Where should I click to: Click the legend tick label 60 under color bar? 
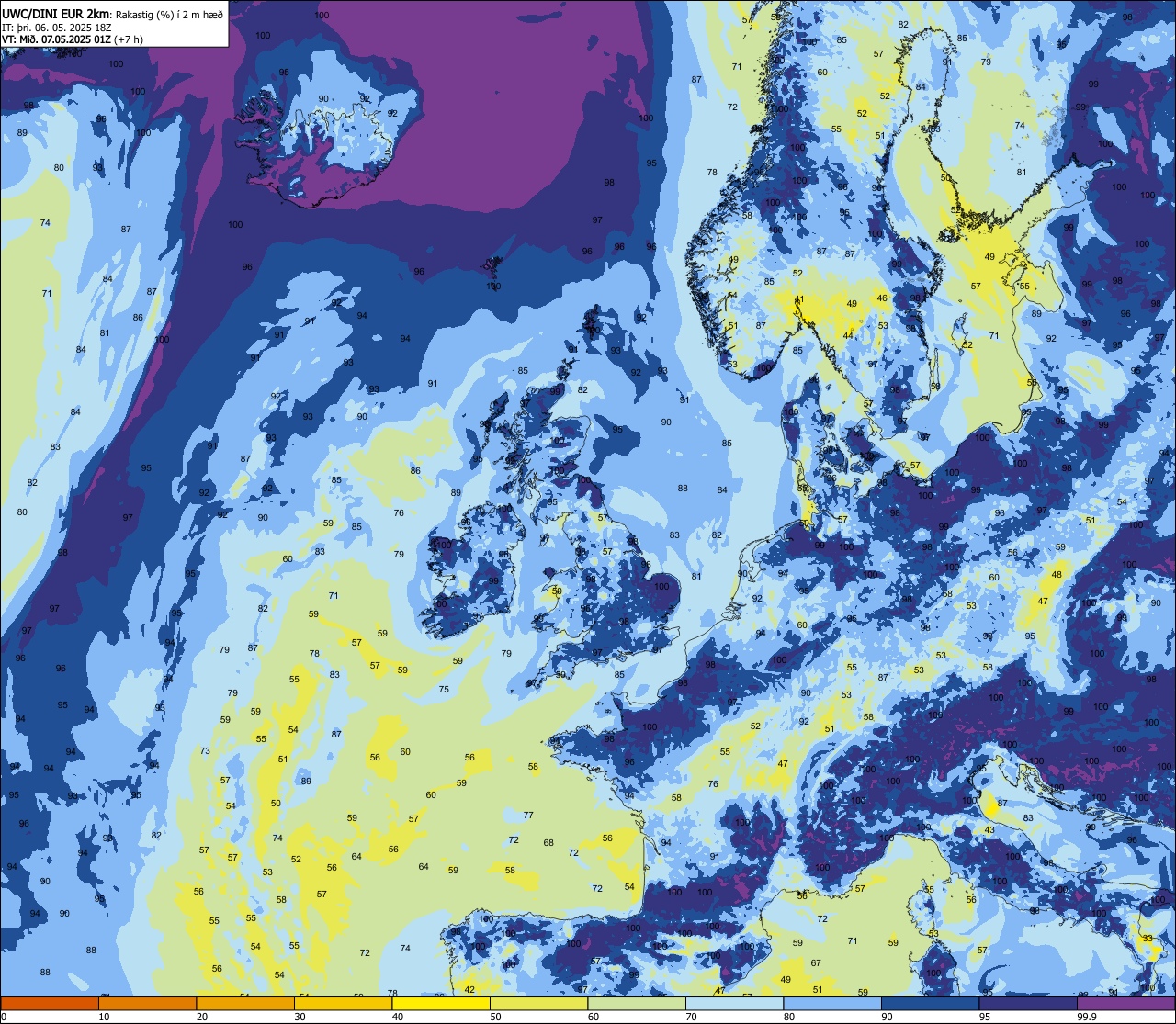[594, 1017]
